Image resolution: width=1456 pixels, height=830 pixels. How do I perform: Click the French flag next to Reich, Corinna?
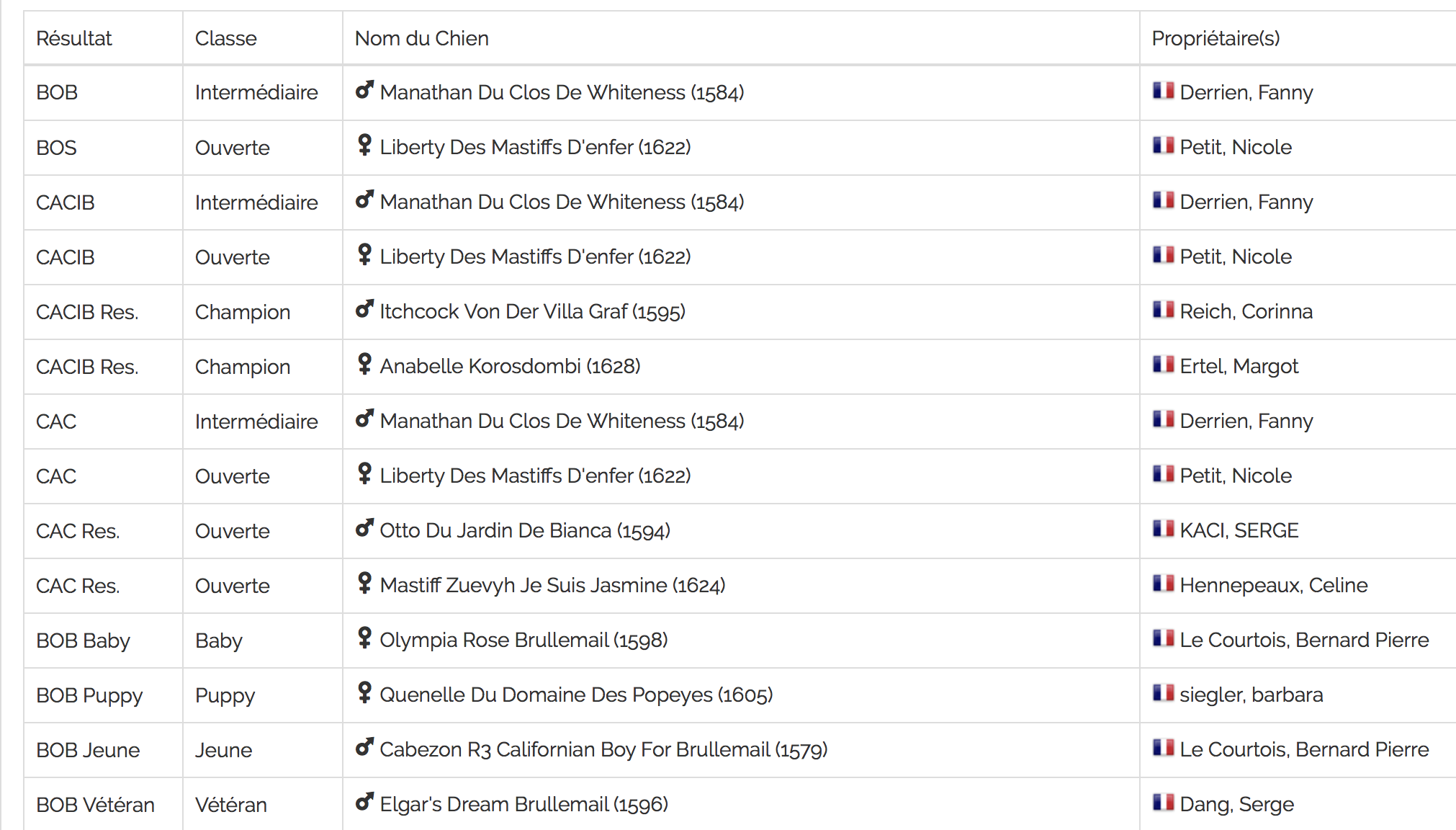tap(1163, 310)
